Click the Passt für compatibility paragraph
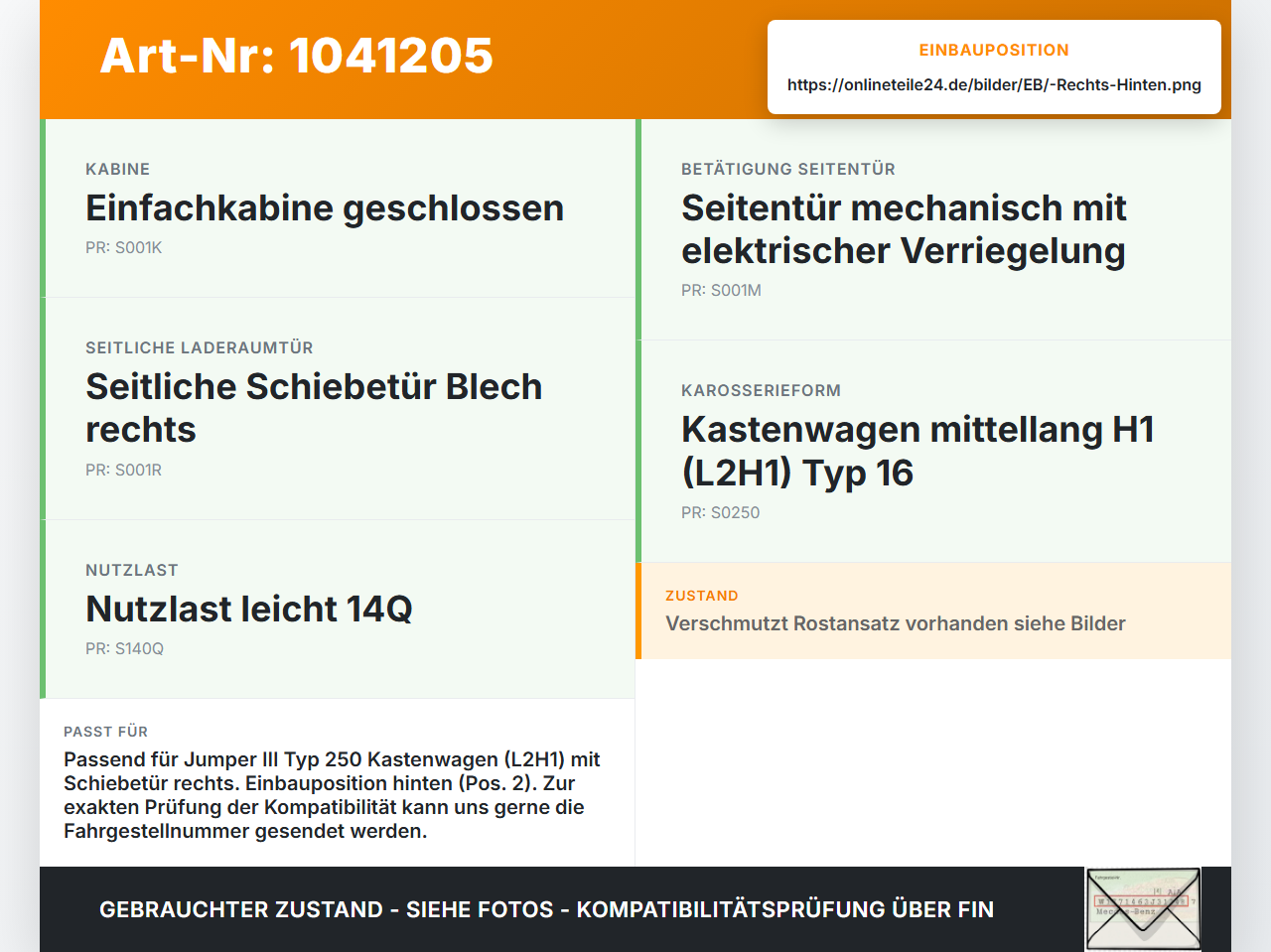This screenshot has width=1271, height=952. click(332, 795)
